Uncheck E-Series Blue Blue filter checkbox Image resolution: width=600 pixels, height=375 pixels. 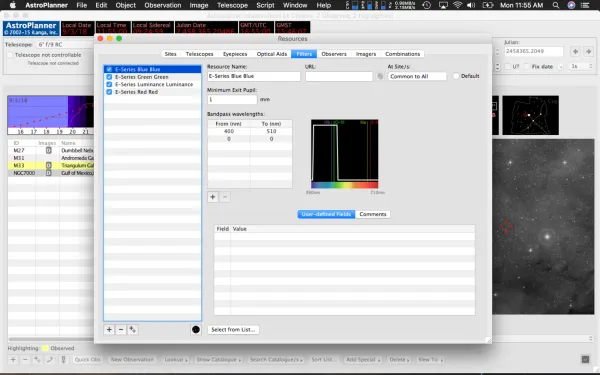coord(109,70)
